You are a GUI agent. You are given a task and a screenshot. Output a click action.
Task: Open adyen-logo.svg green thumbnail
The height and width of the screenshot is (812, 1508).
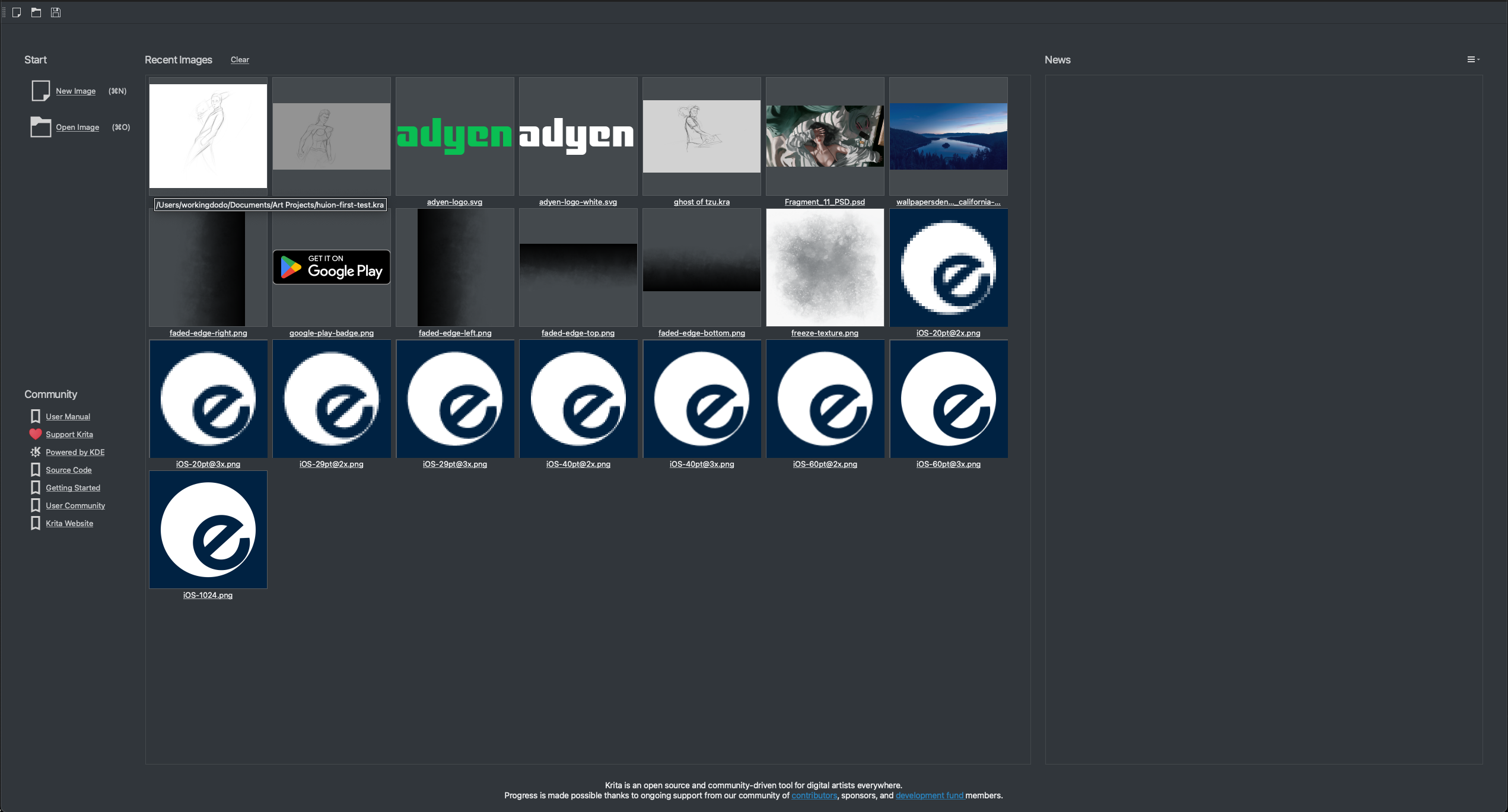454,136
